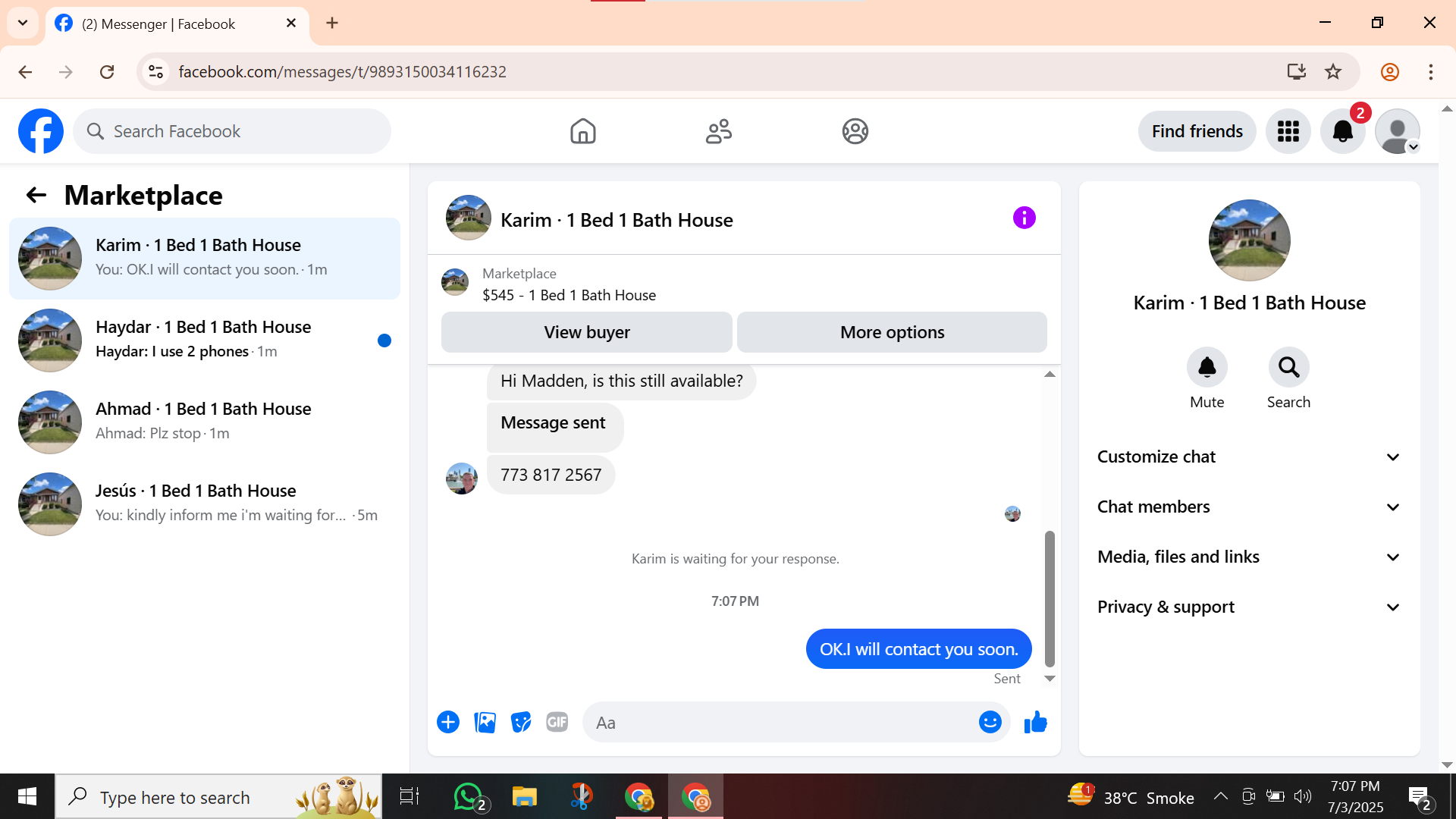The width and height of the screenshot is (1456, 819).
Task: Click the purple conversation info icon
Action: (x=1024, y=218)
